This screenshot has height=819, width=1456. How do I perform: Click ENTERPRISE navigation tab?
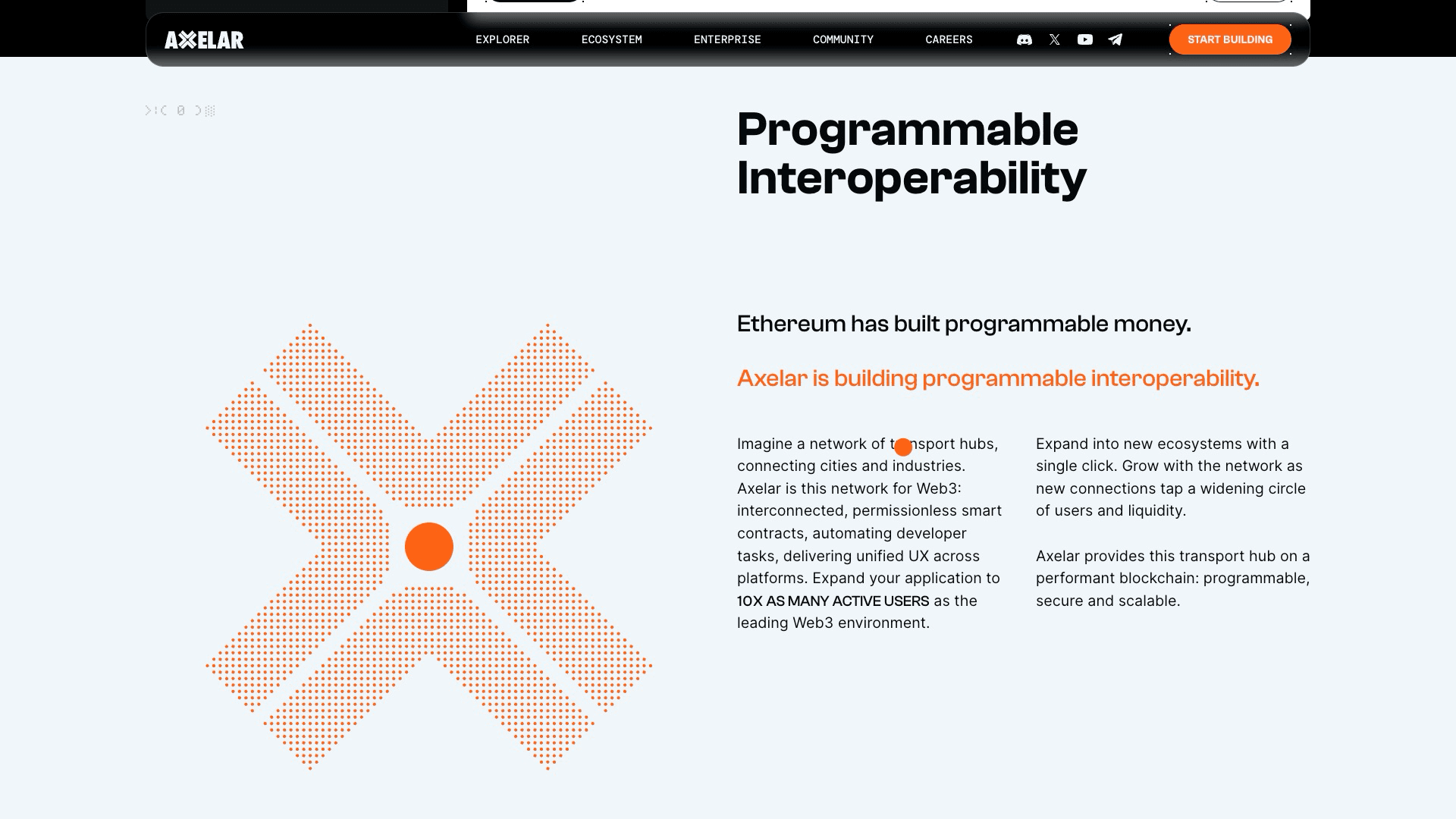click(727, 39)
